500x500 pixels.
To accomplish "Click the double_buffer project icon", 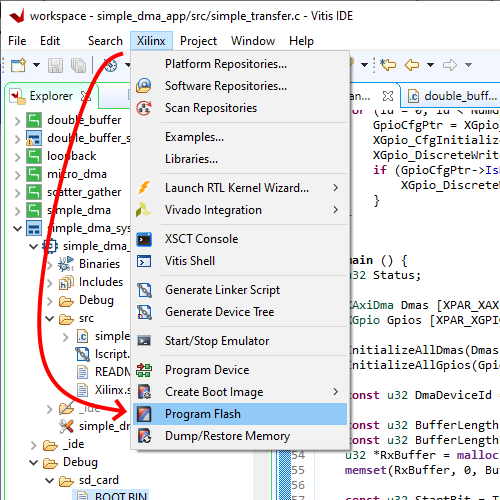I will [34, 120].
